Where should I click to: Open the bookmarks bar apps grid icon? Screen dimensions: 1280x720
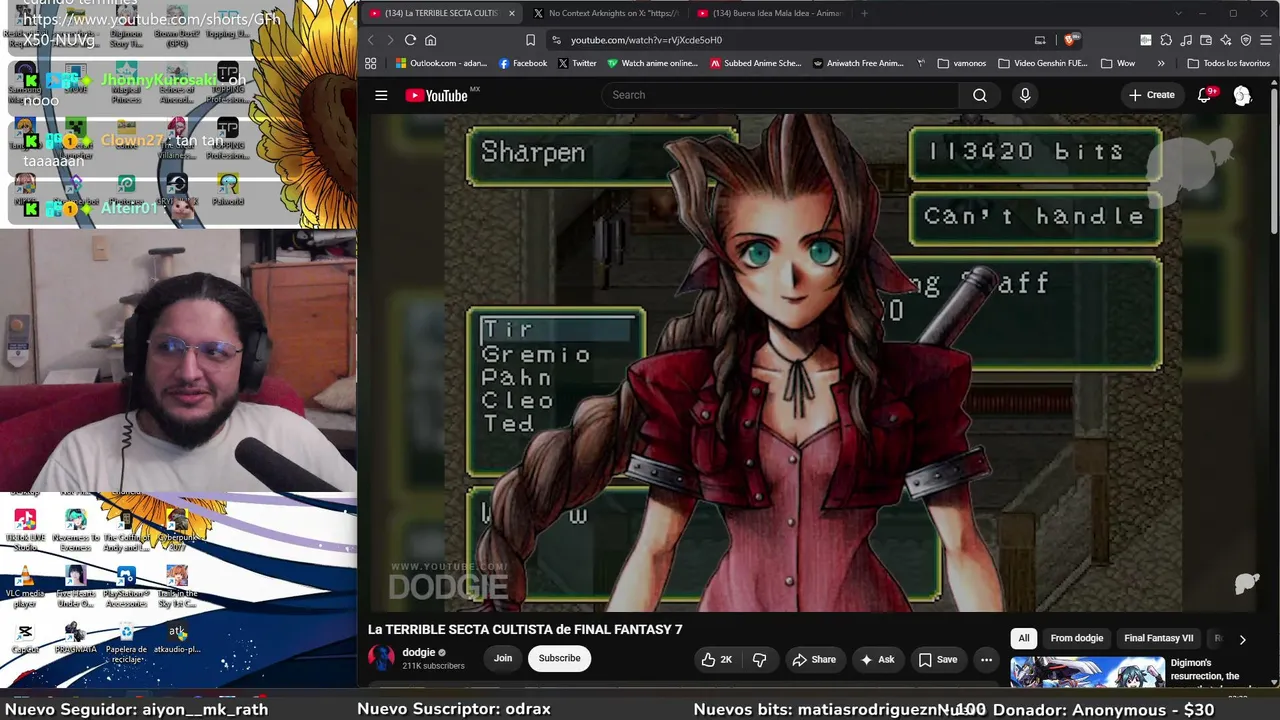pos(370,63)
